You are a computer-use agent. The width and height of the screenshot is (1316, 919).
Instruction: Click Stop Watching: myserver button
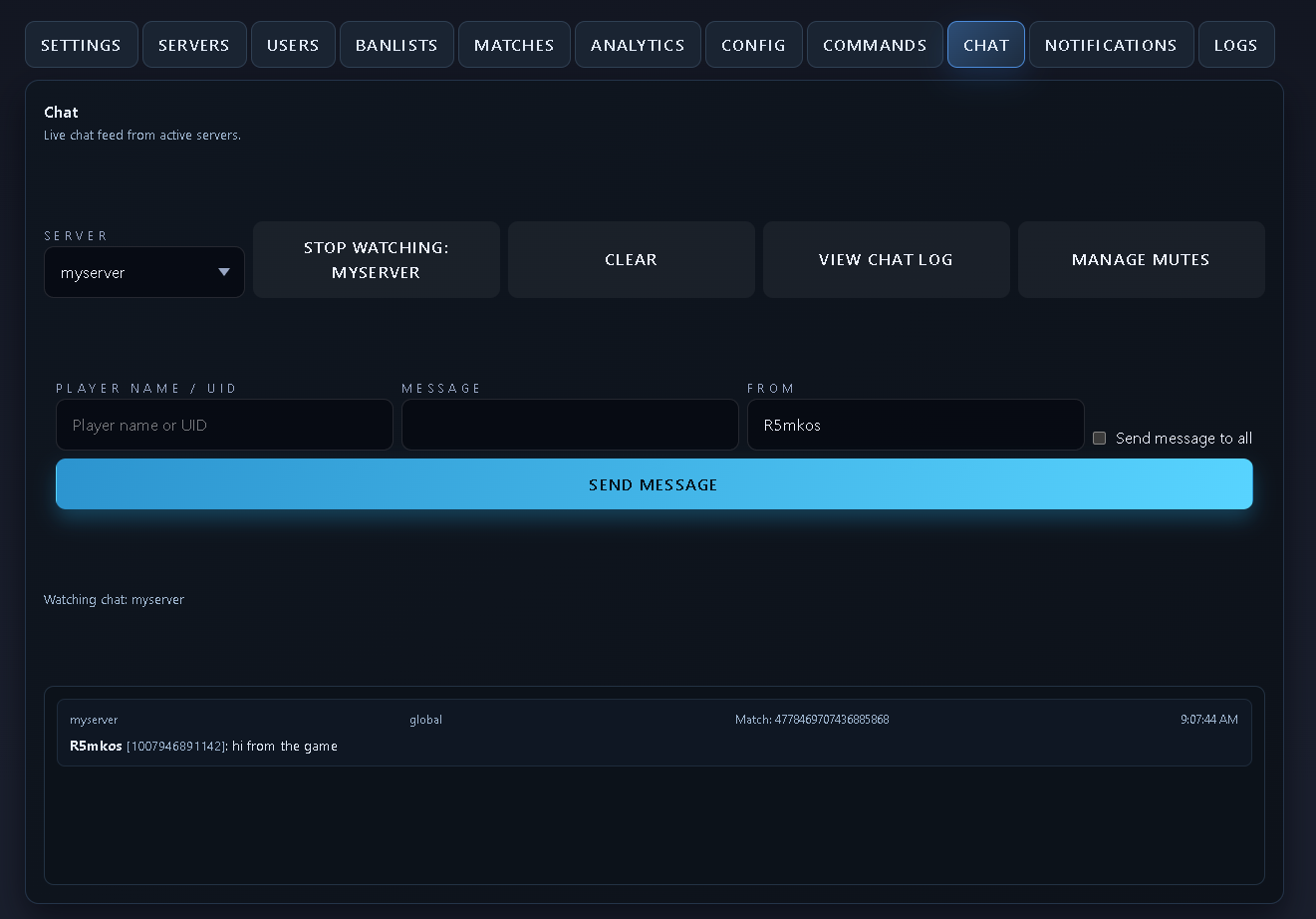coord(377,260)
